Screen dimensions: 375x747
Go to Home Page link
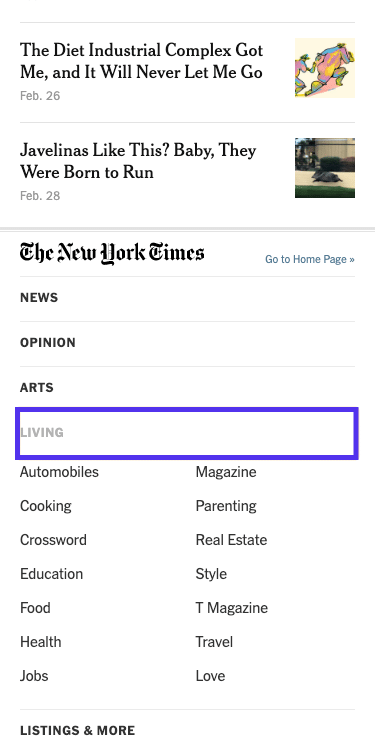click(310, 259)
